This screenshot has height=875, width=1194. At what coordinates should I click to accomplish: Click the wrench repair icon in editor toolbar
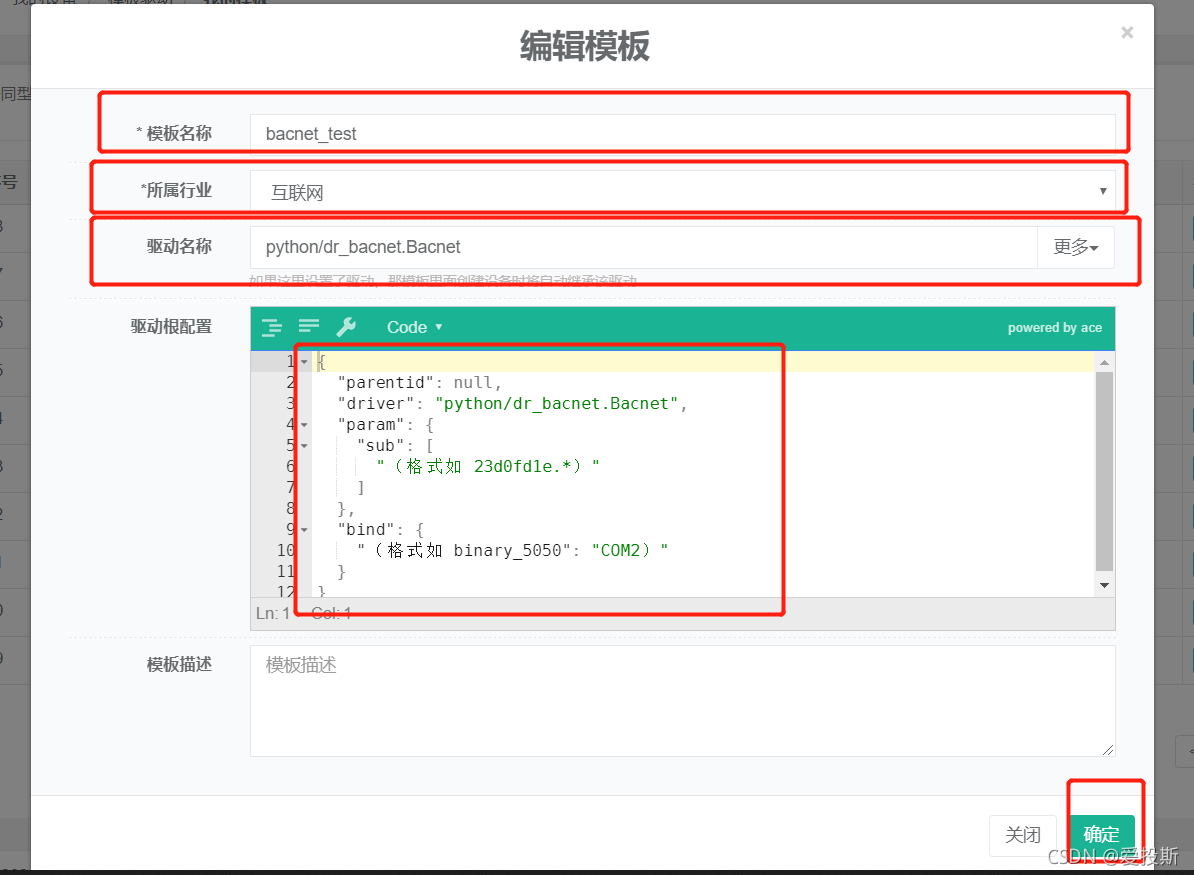point(346,327)
